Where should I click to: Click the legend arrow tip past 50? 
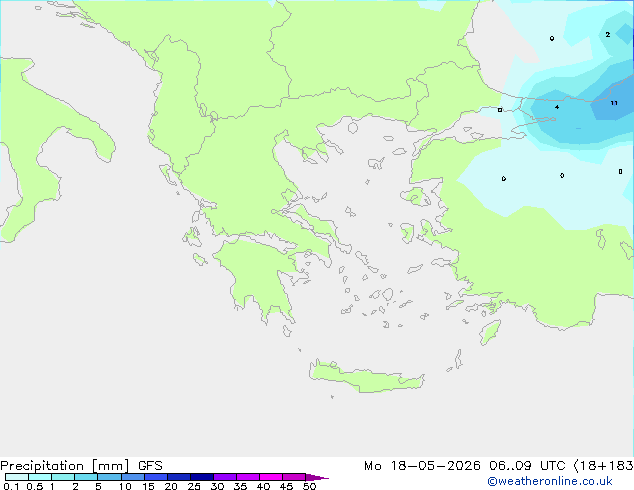point(317,477)
